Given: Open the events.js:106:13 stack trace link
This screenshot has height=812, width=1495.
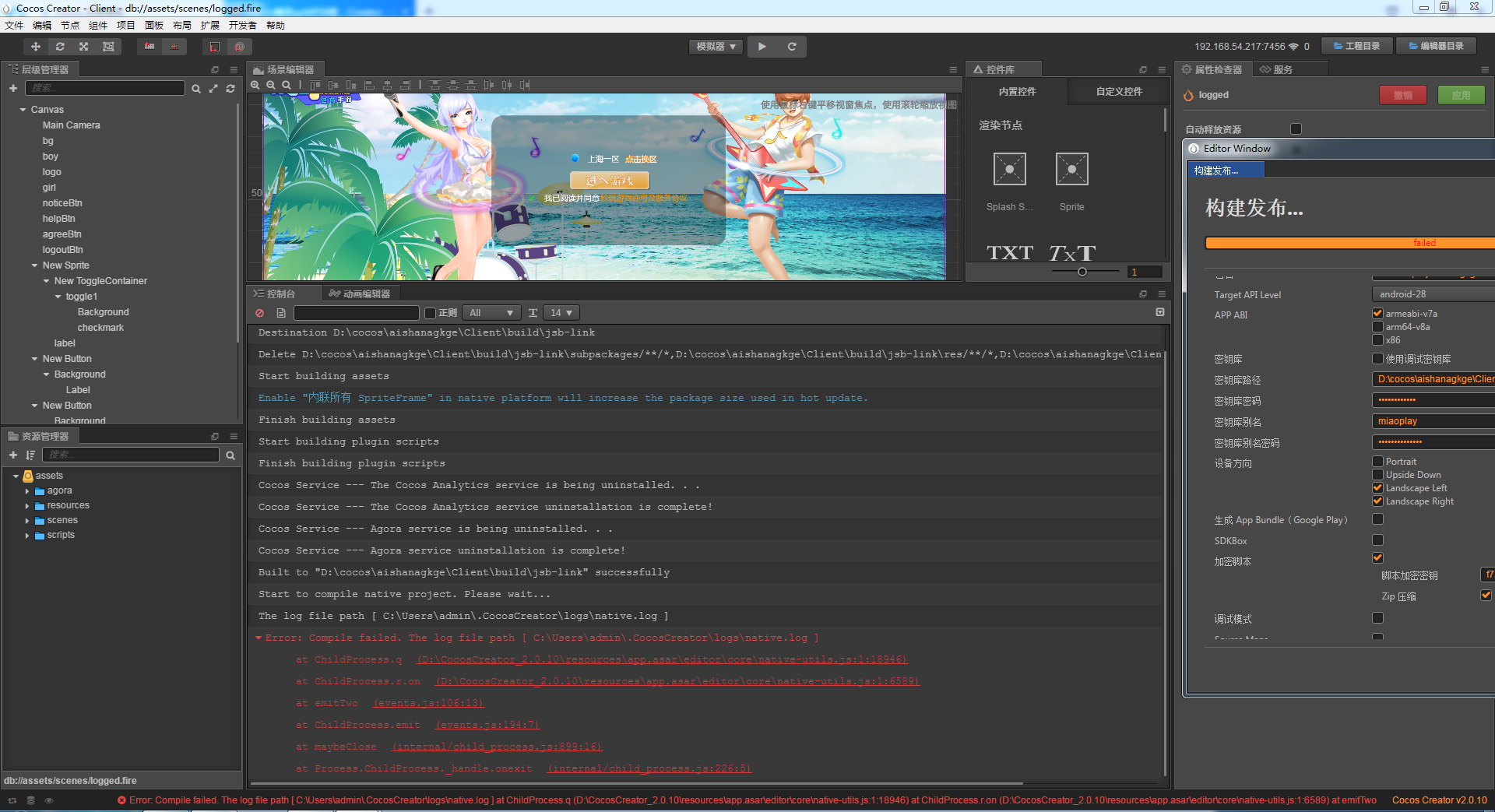Looking at the screenshot, I should 428,703.
